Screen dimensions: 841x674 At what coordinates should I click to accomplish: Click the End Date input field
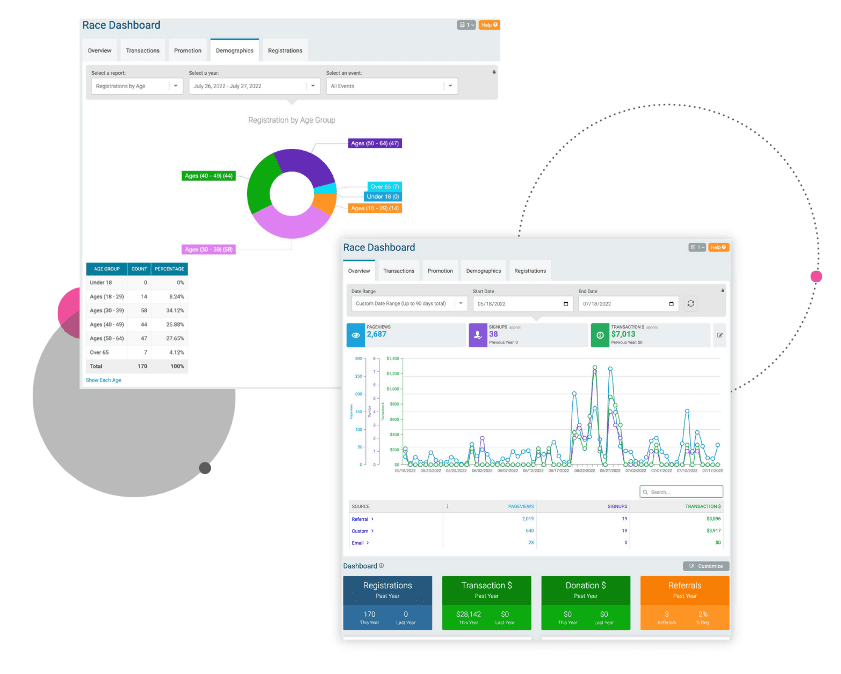pyautogui.click(x=628, y=303)
